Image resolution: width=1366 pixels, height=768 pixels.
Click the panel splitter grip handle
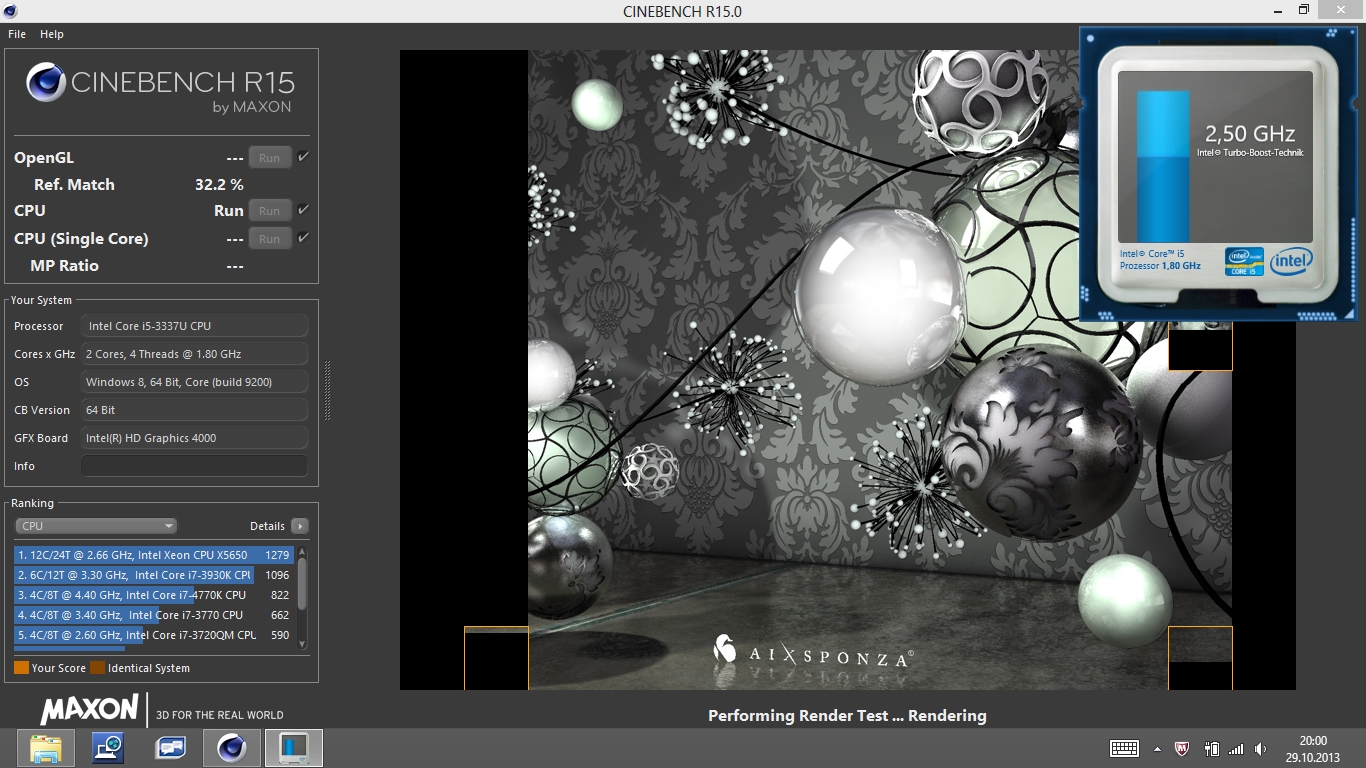pyautogui.click(x=327, y=391)
